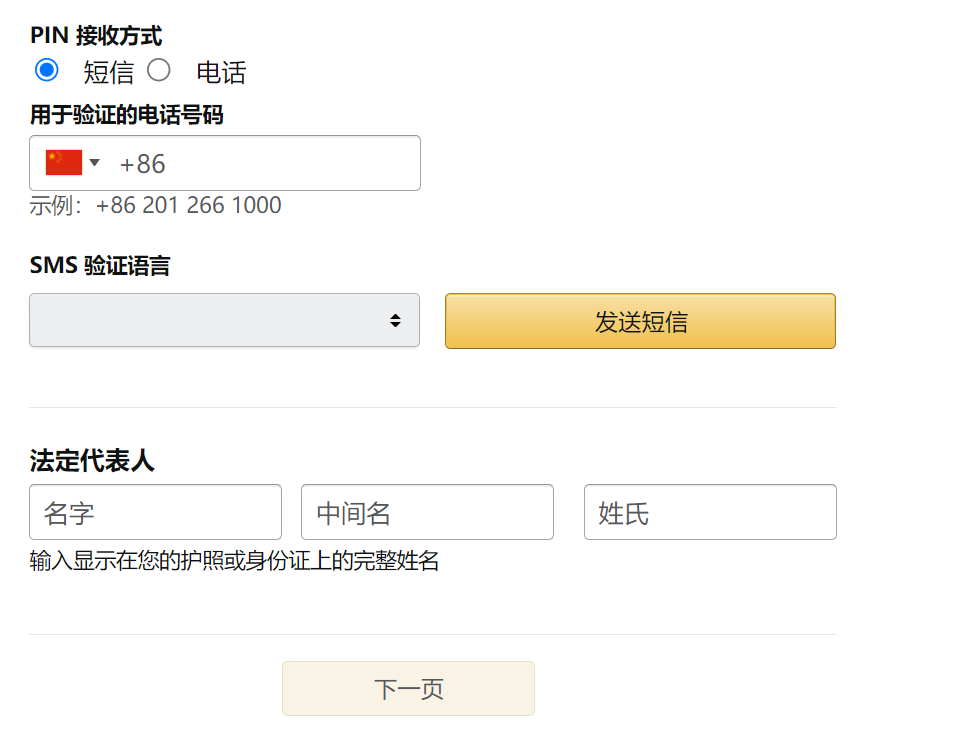Click the example number +86 201 266 1000

[x=188, y=205]
